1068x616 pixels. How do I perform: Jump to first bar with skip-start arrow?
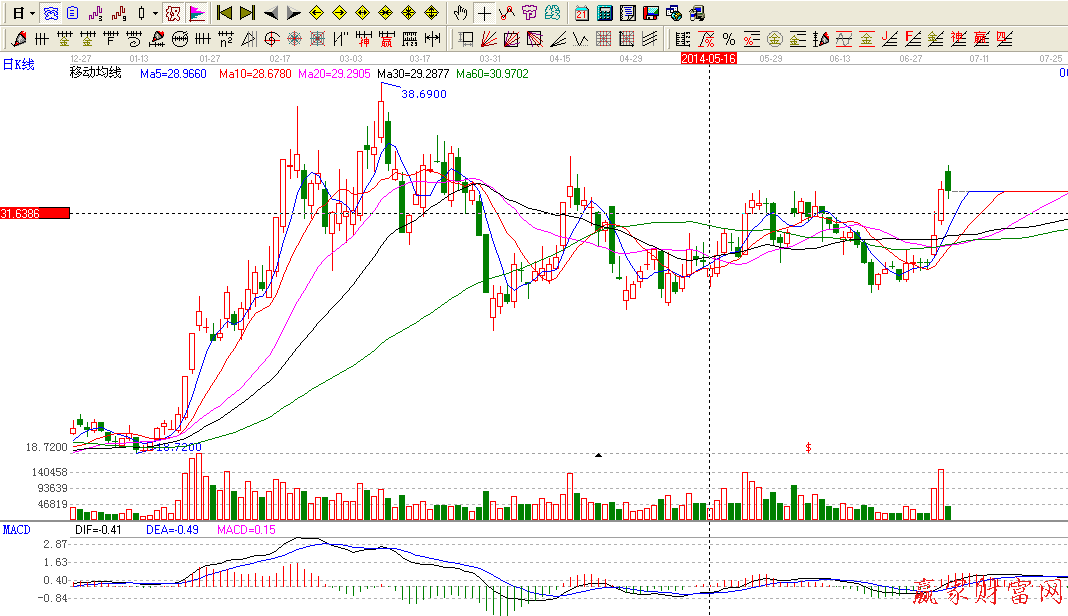pos(224,13)
